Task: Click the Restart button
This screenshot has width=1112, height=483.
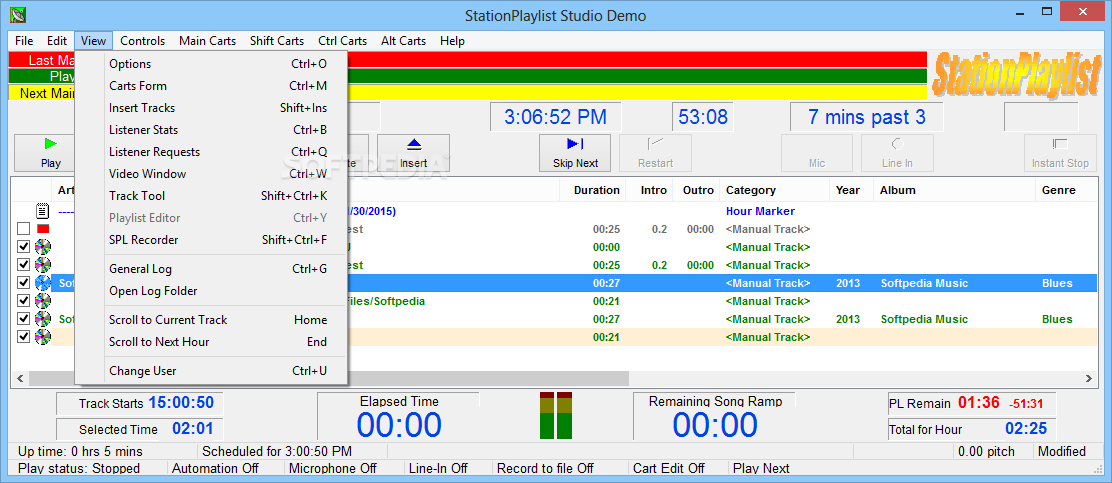Action: click(655, 152)
